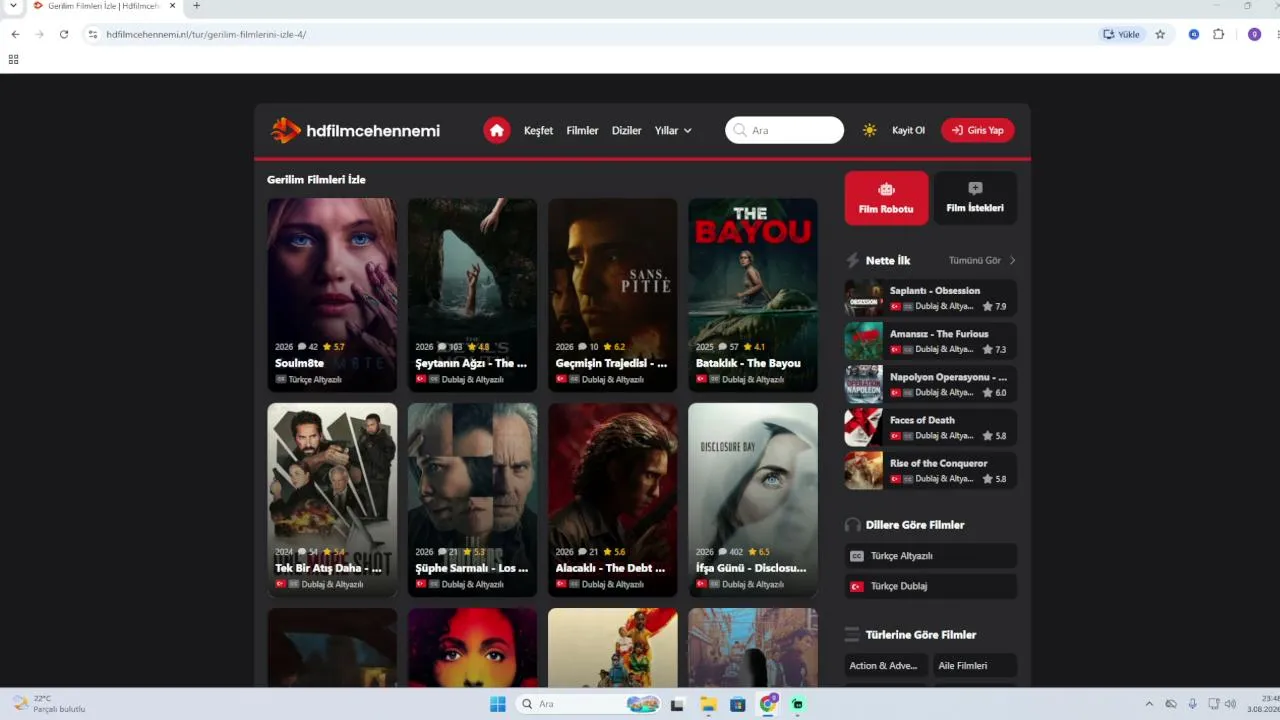Open the weather widget showing 22°C
Image resolution: width=1280 pixels, height=720 pixels.
coord(49,704)
